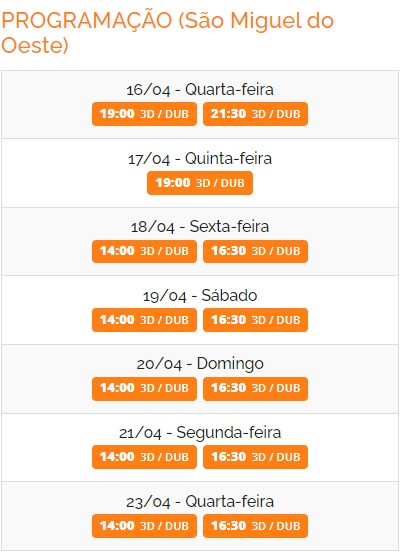The width and height of the screenshot is (400, 552).
Task: Choose the 16:30 session on 20/04 Domingo
Action: pyautogui.click(x=256, y=389)
